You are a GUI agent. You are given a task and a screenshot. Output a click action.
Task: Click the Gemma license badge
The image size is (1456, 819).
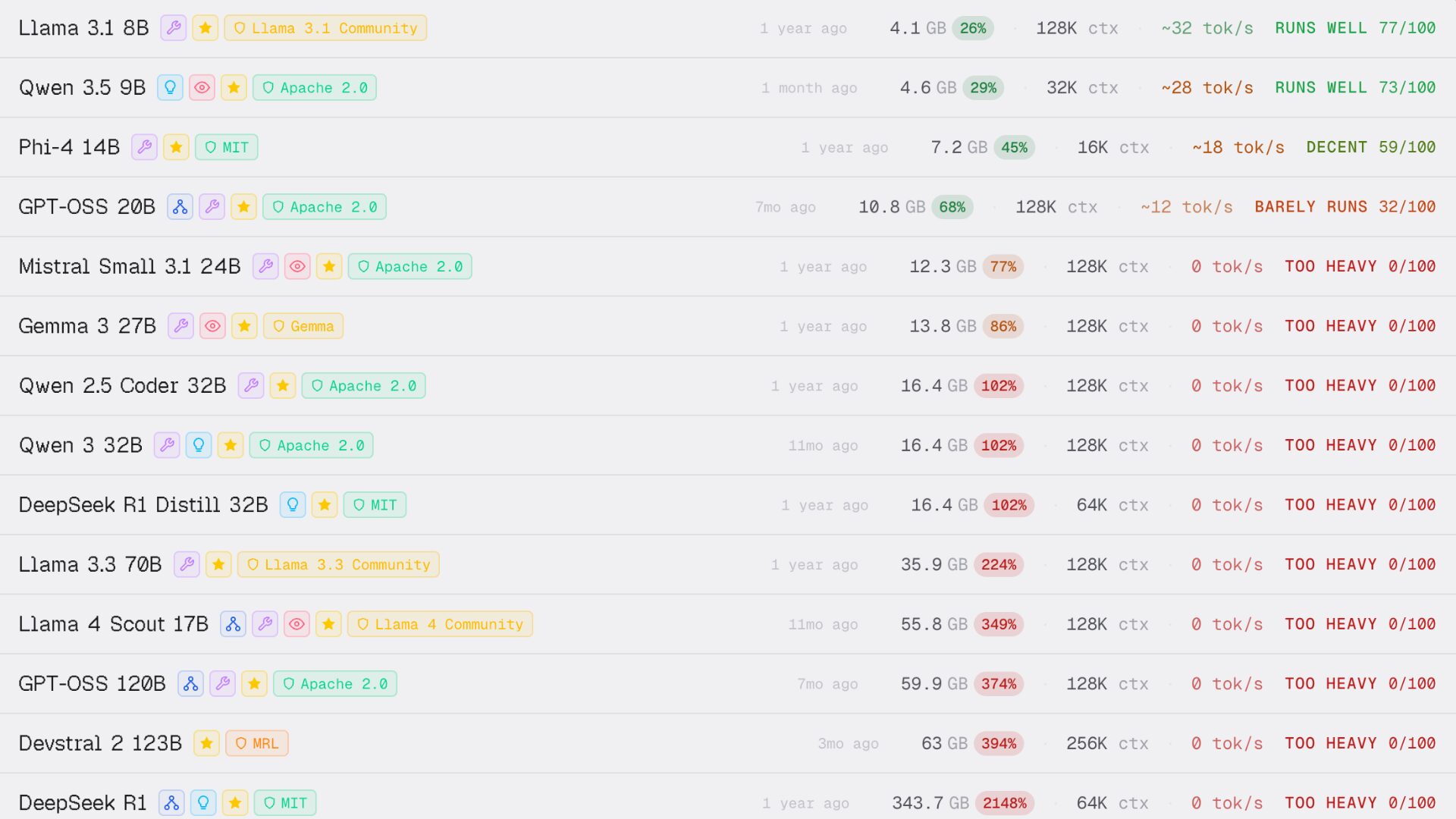coord(303,326)
